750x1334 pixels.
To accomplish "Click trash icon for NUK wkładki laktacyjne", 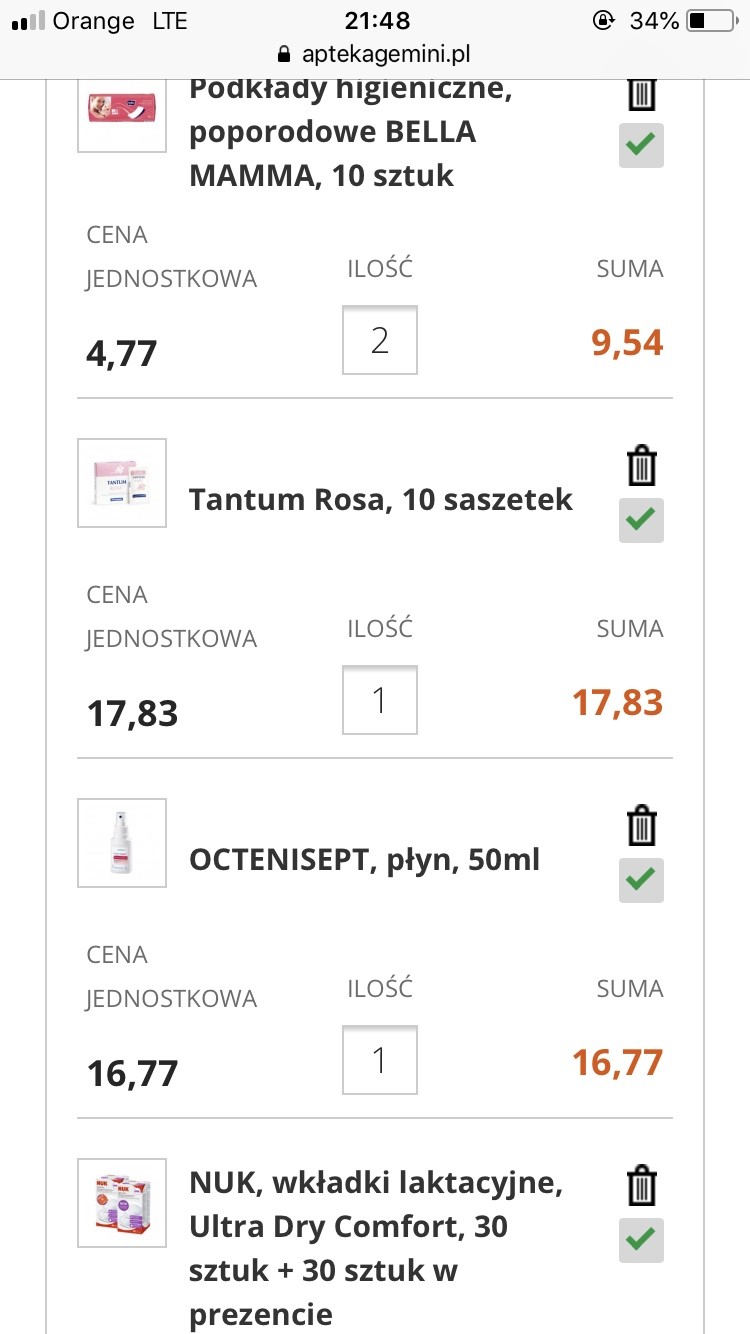I will (641, 1186).
